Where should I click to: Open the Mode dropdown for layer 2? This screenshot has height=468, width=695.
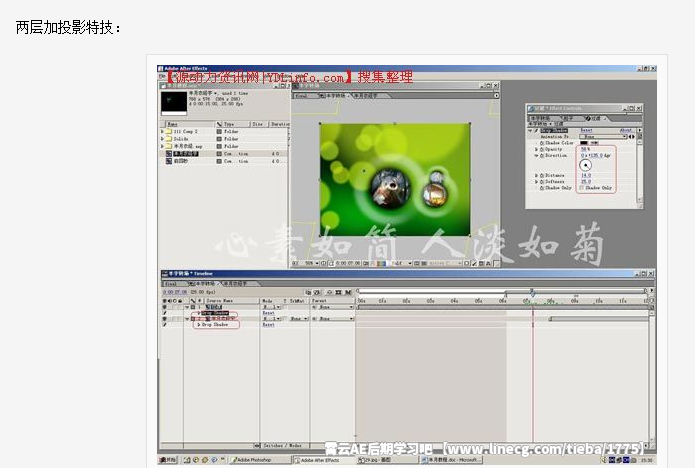click(x=272, y=319)
